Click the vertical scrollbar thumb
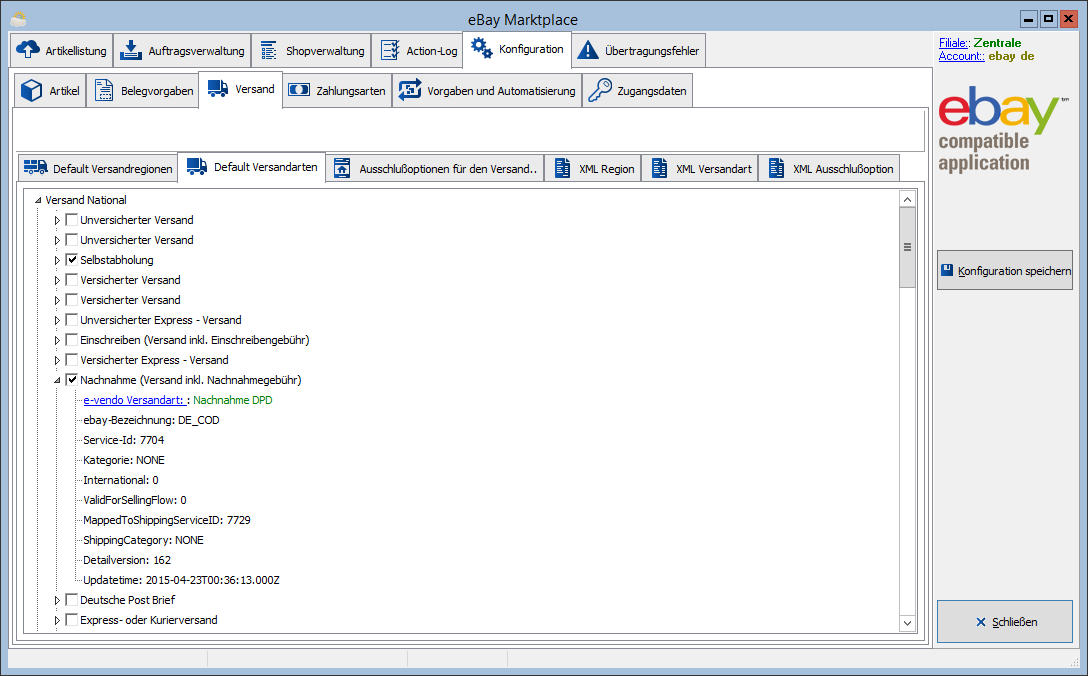1088x676 pixels. [x=907, y=247]
